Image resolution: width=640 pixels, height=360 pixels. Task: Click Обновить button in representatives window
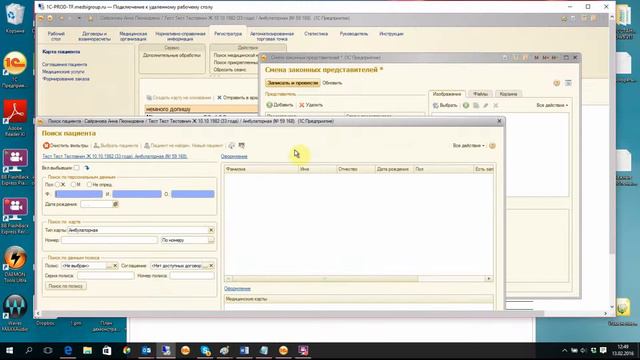(x=332, y=83)
